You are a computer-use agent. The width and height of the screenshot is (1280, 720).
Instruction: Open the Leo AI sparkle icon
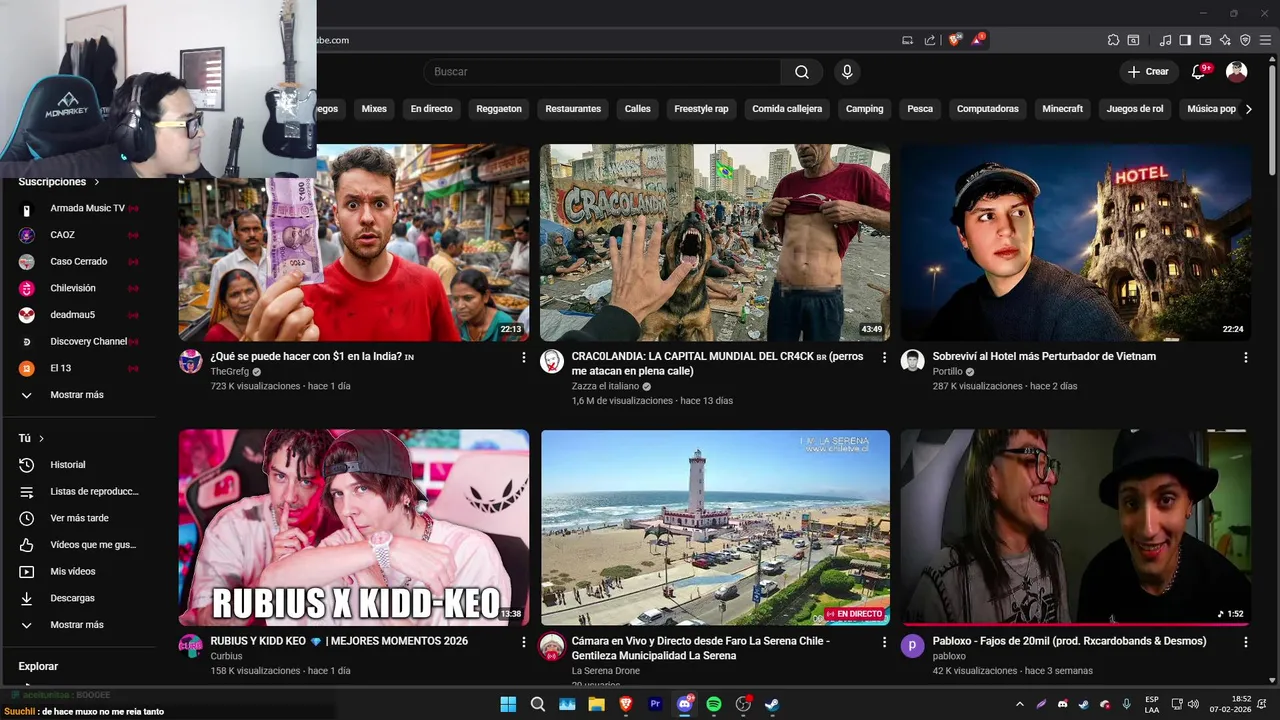pos(1225,40)
